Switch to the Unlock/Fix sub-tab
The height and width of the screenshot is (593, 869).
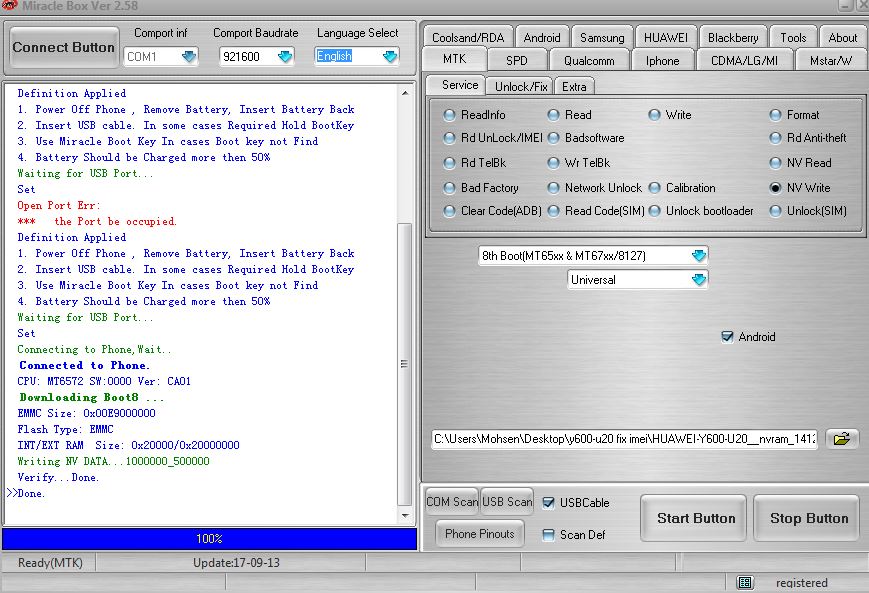tap(521, 86)
